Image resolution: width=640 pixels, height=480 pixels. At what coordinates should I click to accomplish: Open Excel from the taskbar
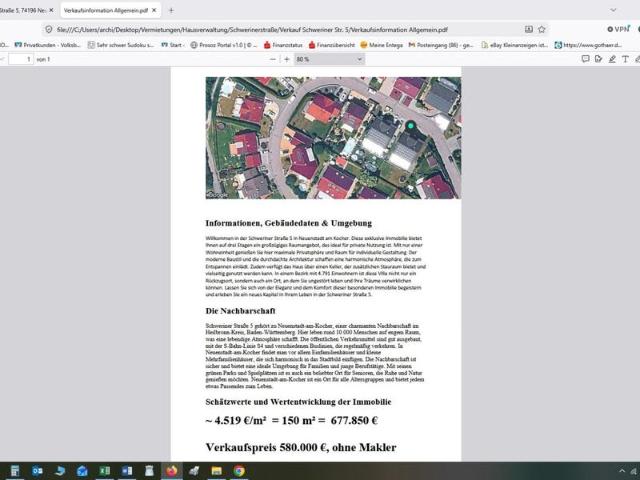tap(104, 471)
